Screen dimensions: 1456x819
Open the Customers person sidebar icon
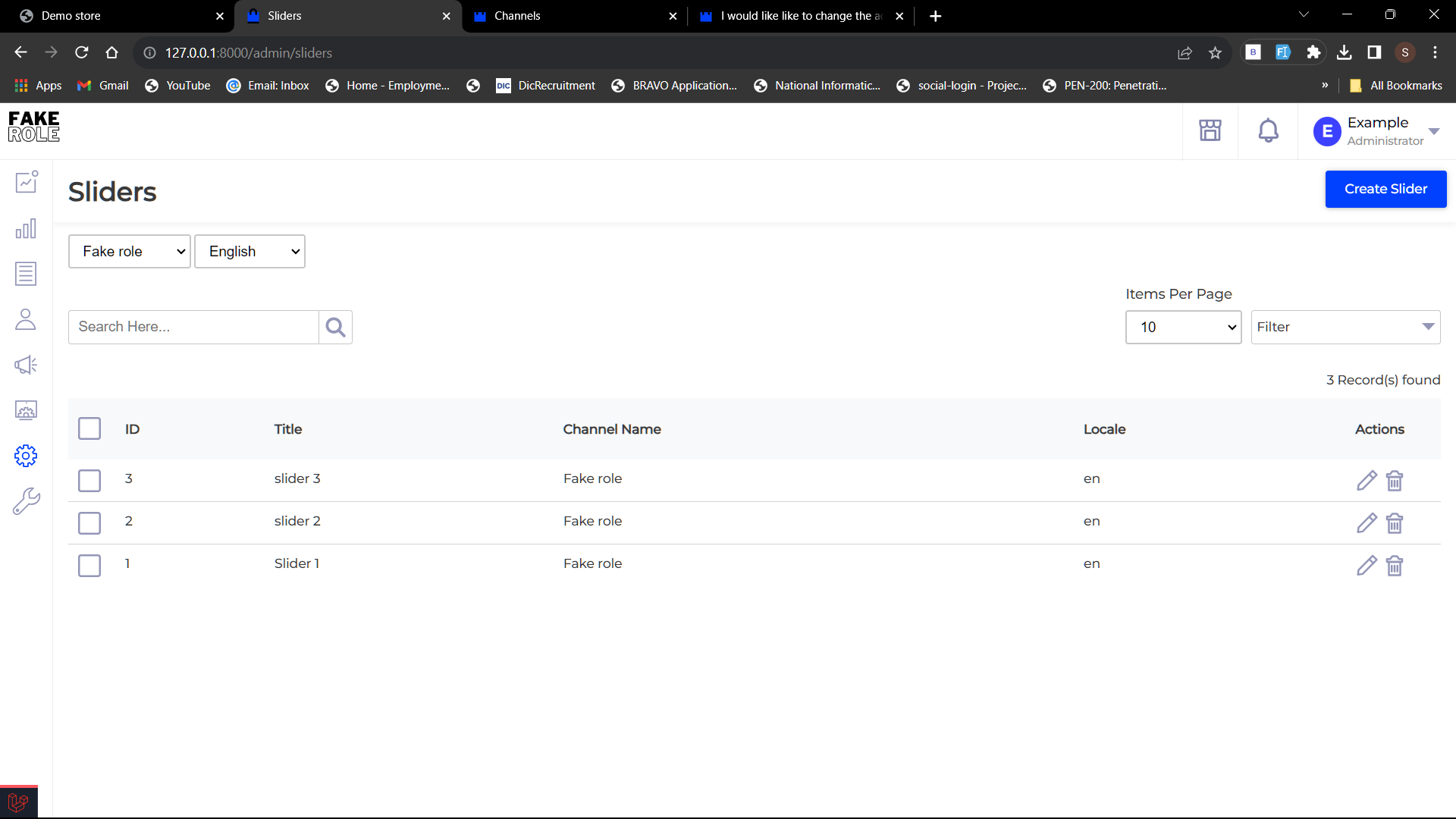point(26,319)
